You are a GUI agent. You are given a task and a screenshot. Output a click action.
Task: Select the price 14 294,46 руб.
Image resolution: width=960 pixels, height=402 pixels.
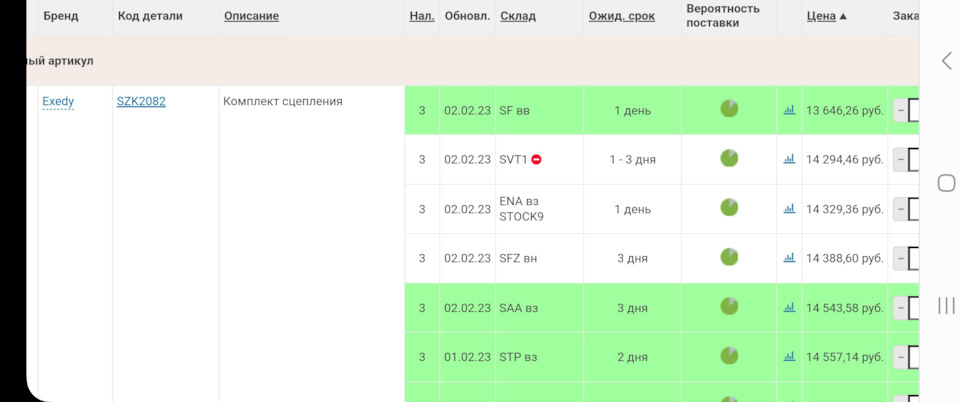coord(845,160)
